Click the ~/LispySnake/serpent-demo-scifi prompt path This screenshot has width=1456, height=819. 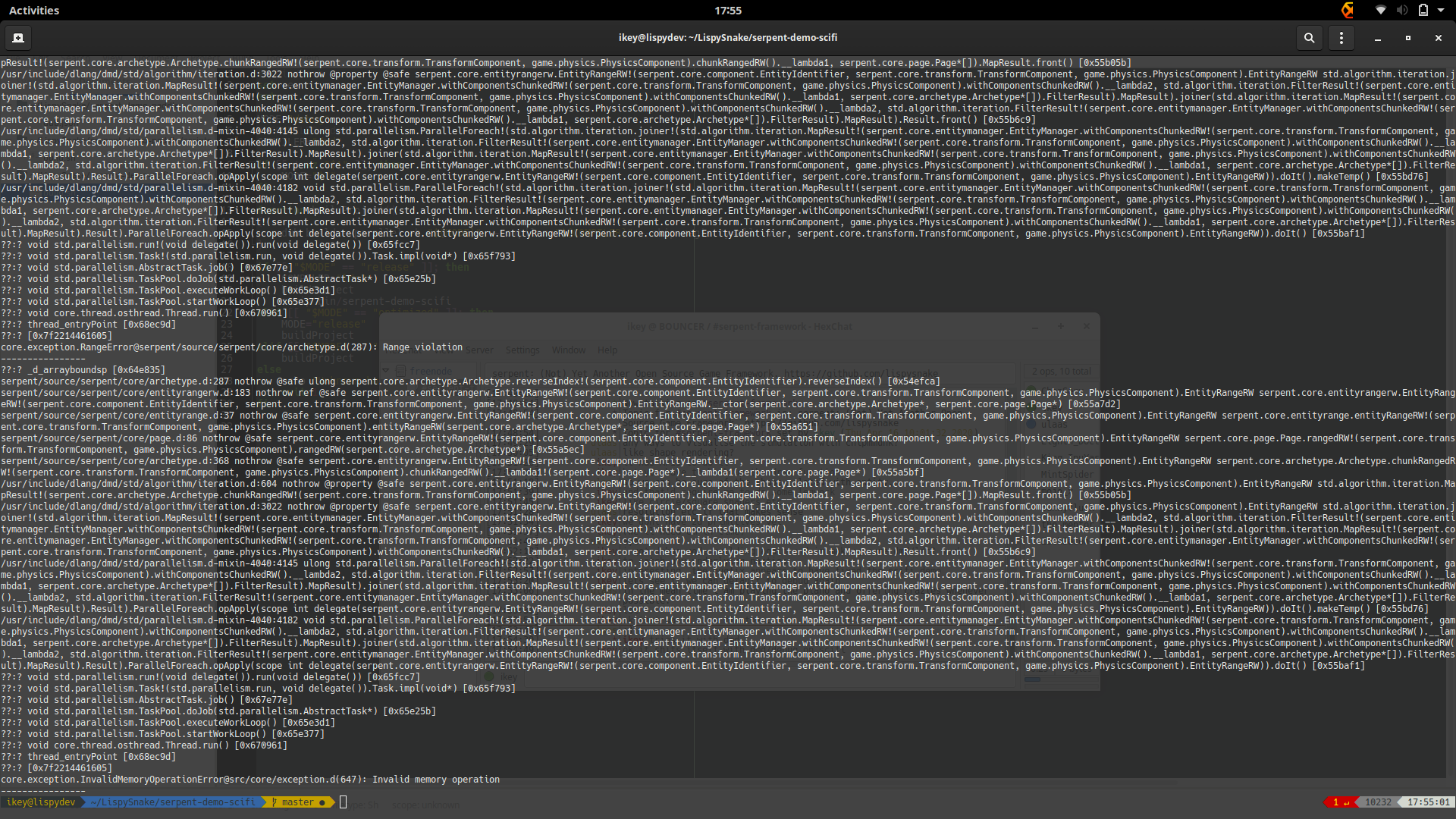coord(173,802)
